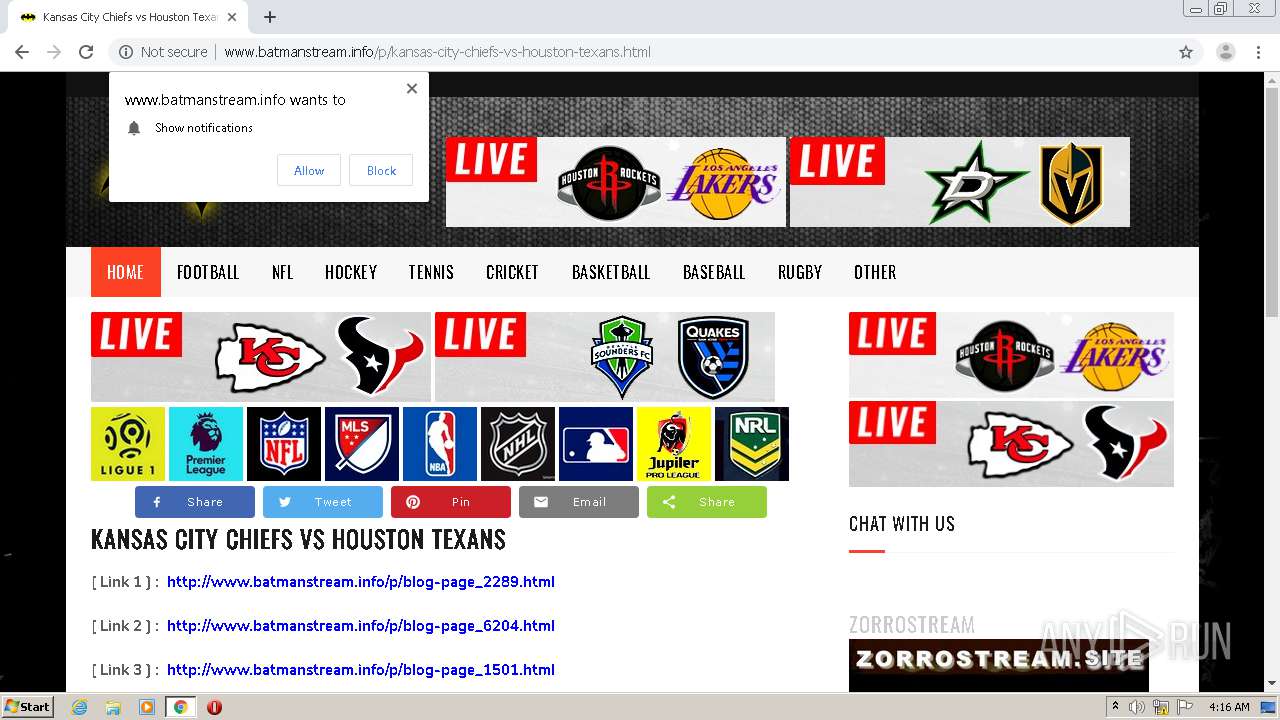Share page via Email button

[579, 502]
